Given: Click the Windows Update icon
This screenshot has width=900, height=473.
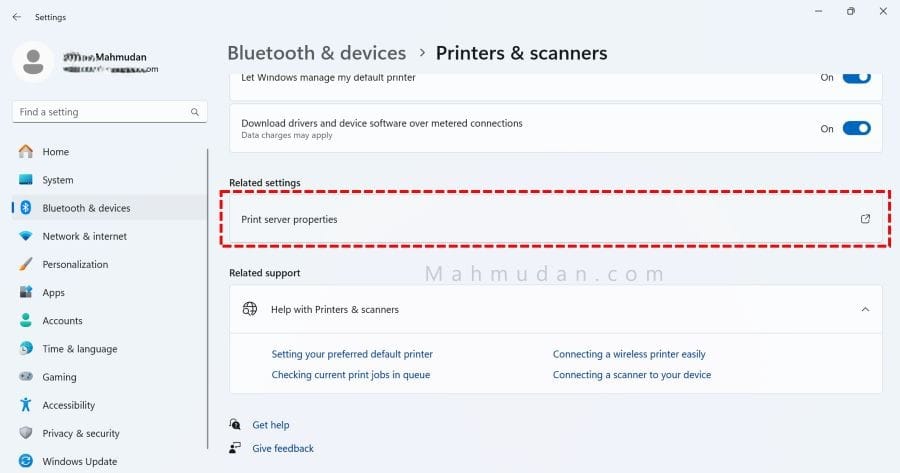Looking at the screenshot, I should coord(25,461).
